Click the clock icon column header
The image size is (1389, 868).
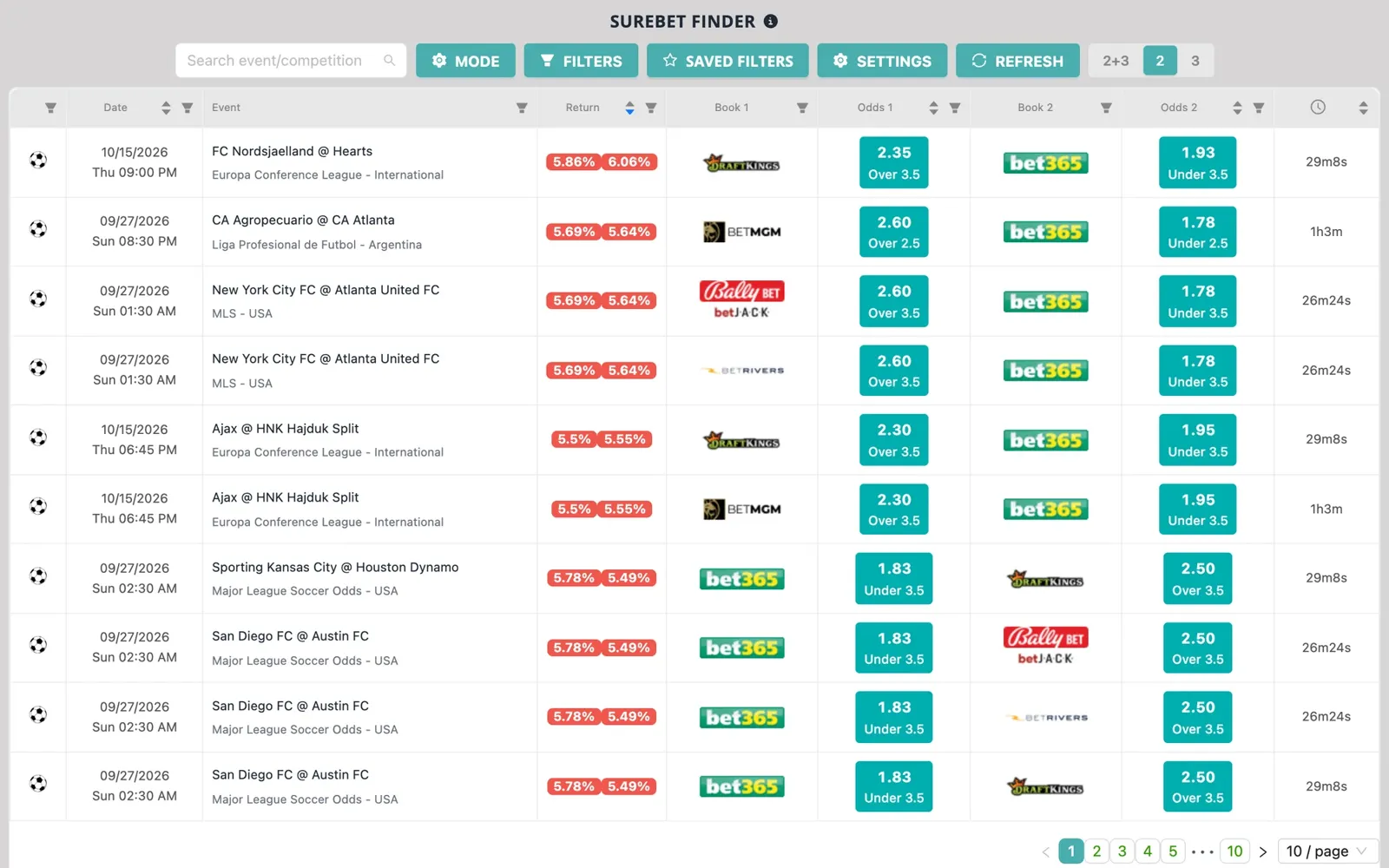click(x=1318, y=107)
